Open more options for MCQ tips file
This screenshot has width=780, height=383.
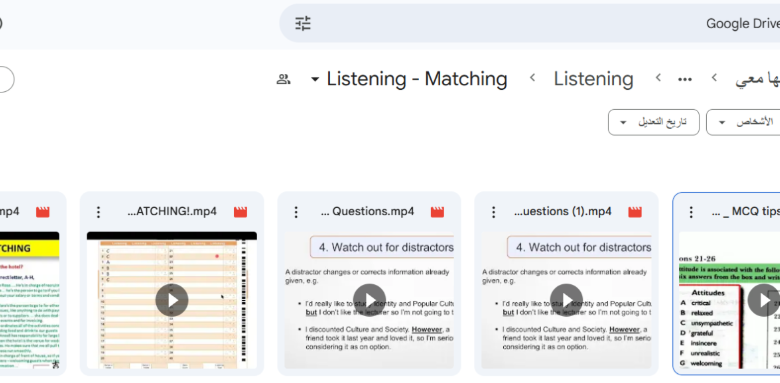click(x=691, y=212)
